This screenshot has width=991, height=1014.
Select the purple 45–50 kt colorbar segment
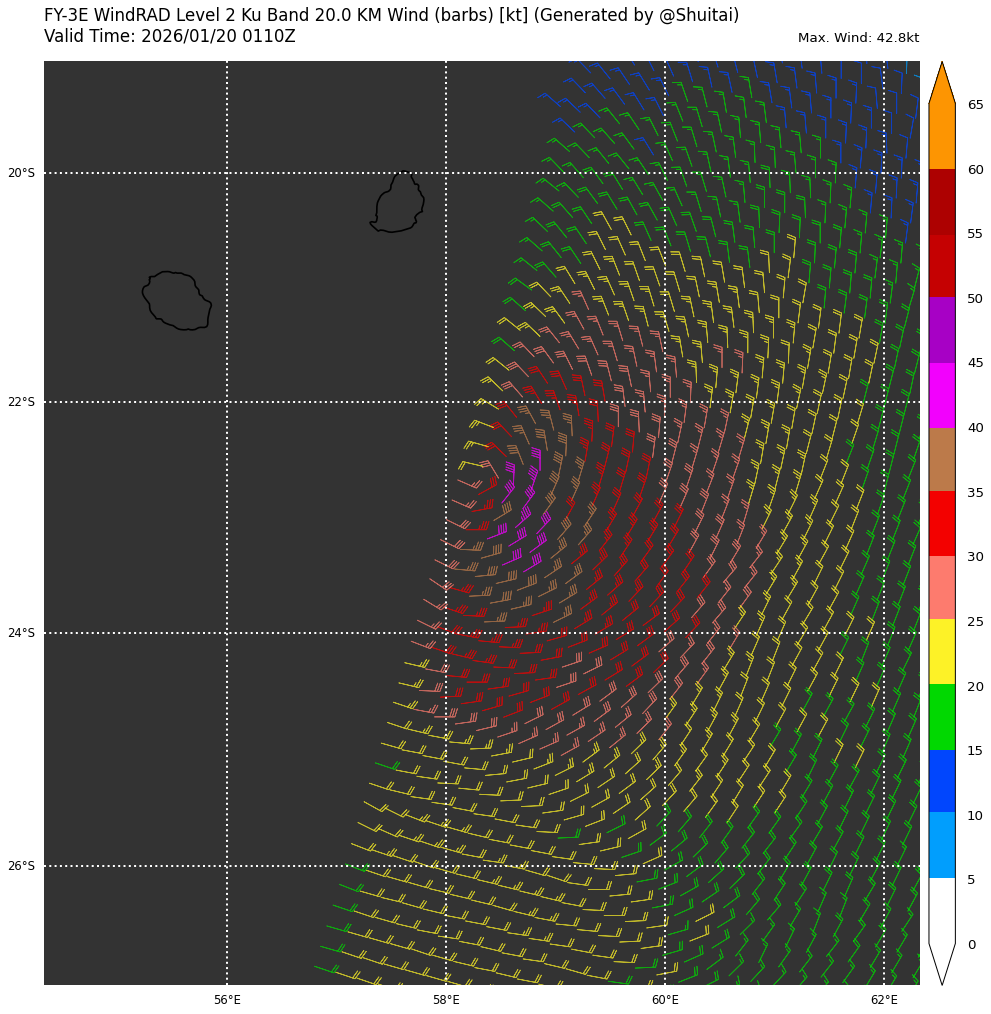click(x=941, y=330)
